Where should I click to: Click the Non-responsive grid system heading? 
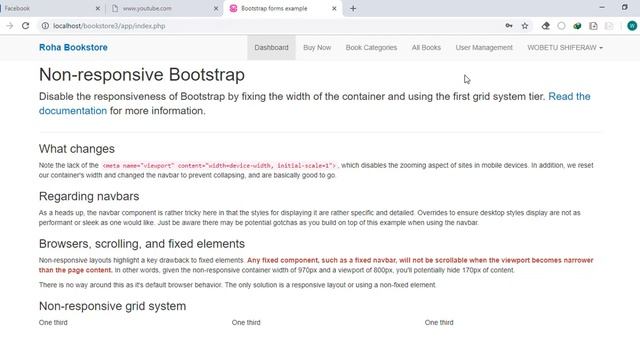click(x=112, y=306)
